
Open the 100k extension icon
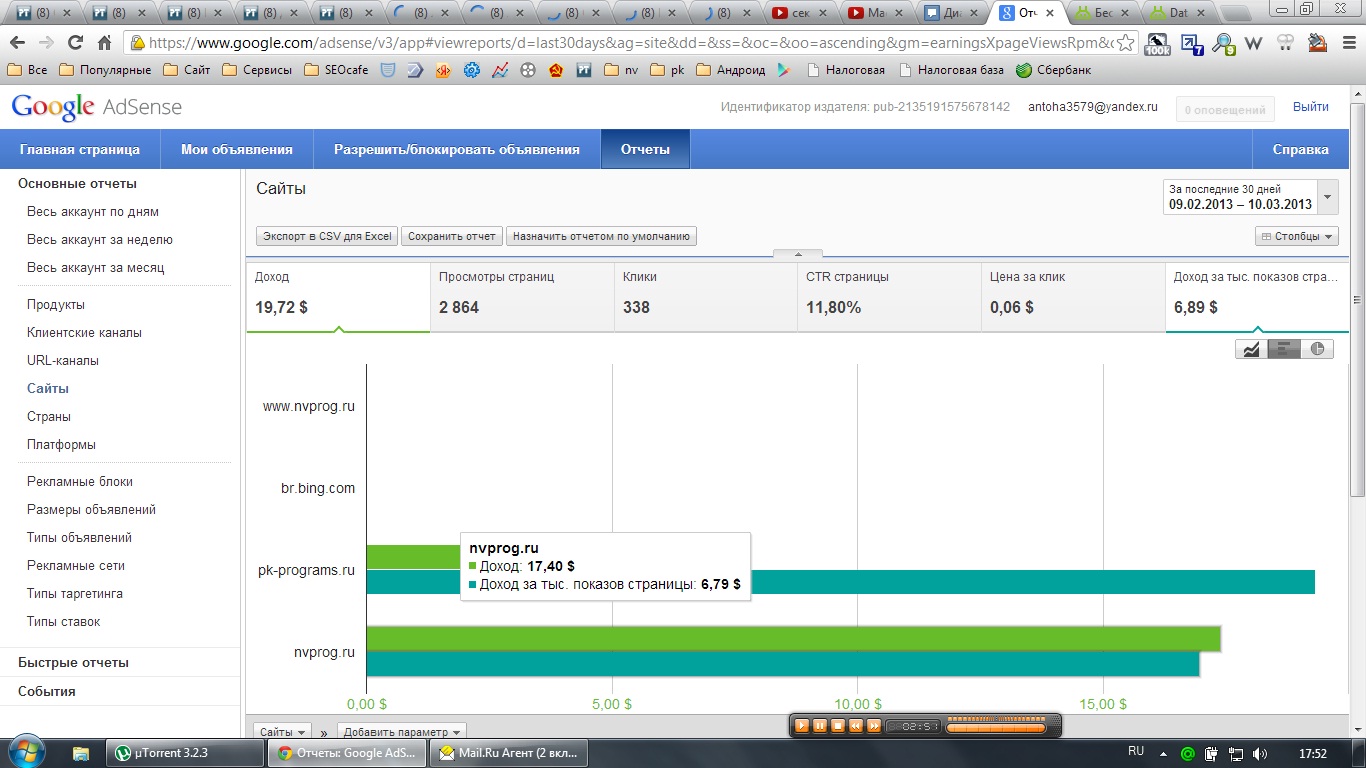click(1158, 44)
